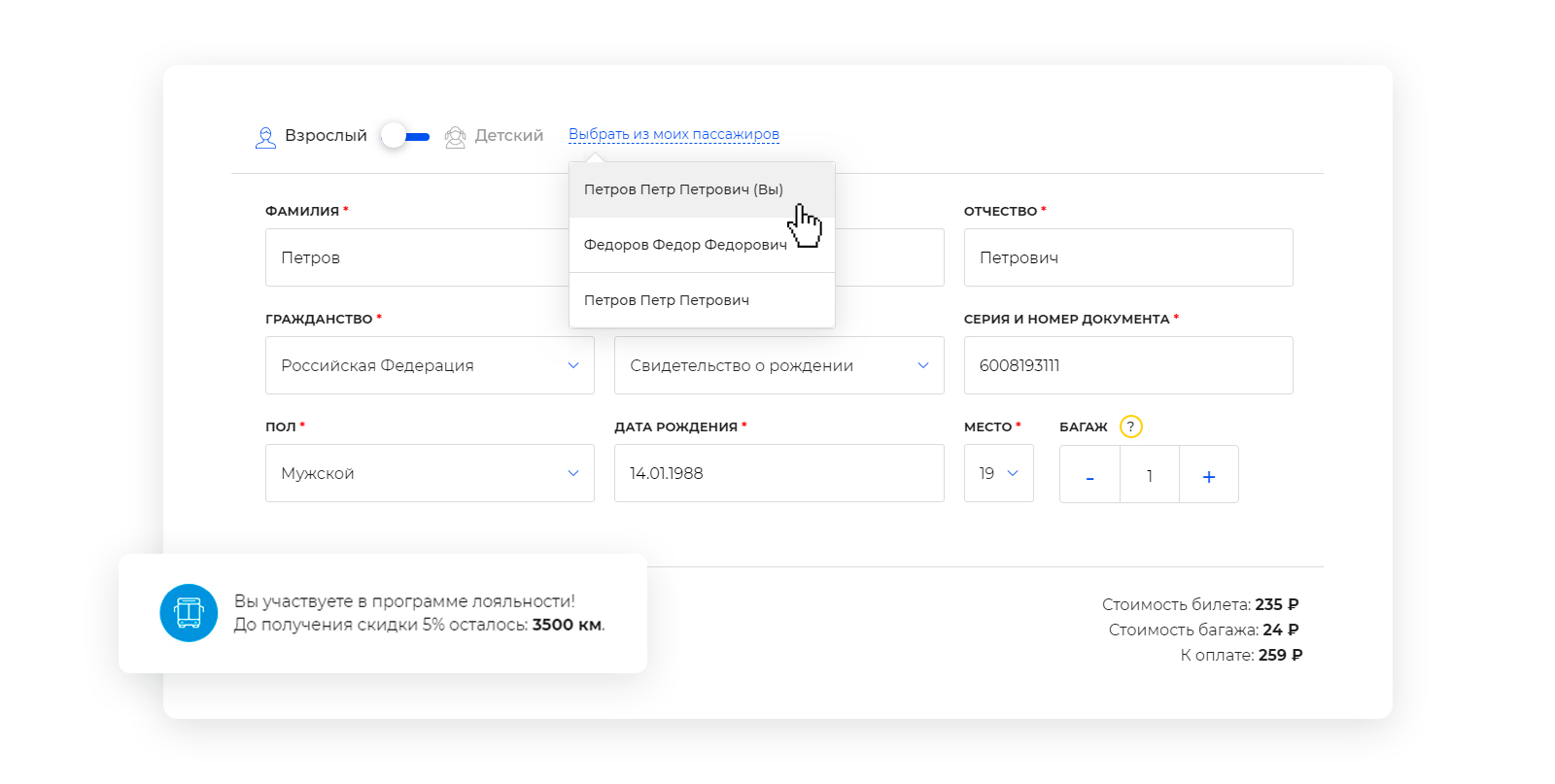Image resolution: width=1555 pixels, height=784 pixels.
Task: Decrease baggage count with minus button
Action: [1089, 474]
